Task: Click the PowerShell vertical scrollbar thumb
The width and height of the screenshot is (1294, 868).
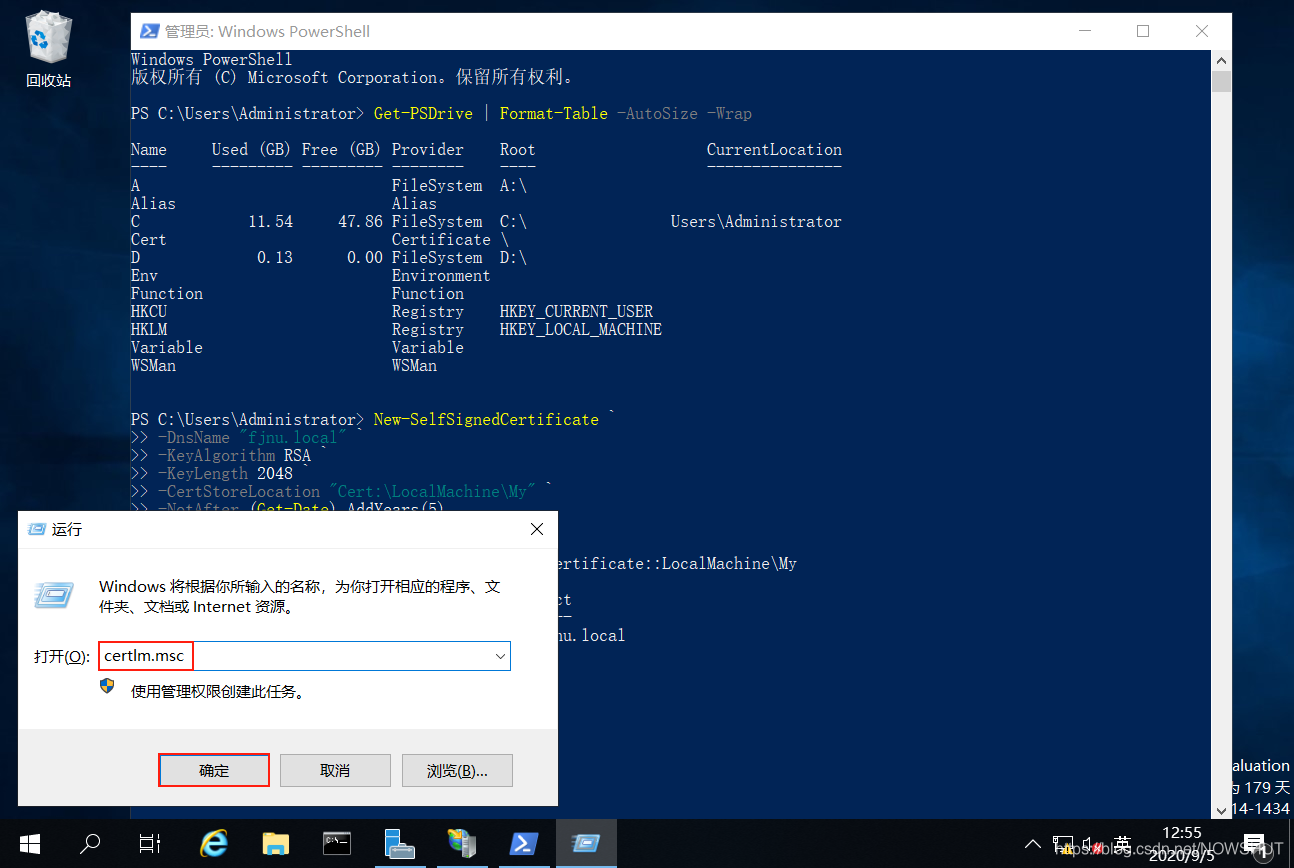Action: click(1221, 81)
